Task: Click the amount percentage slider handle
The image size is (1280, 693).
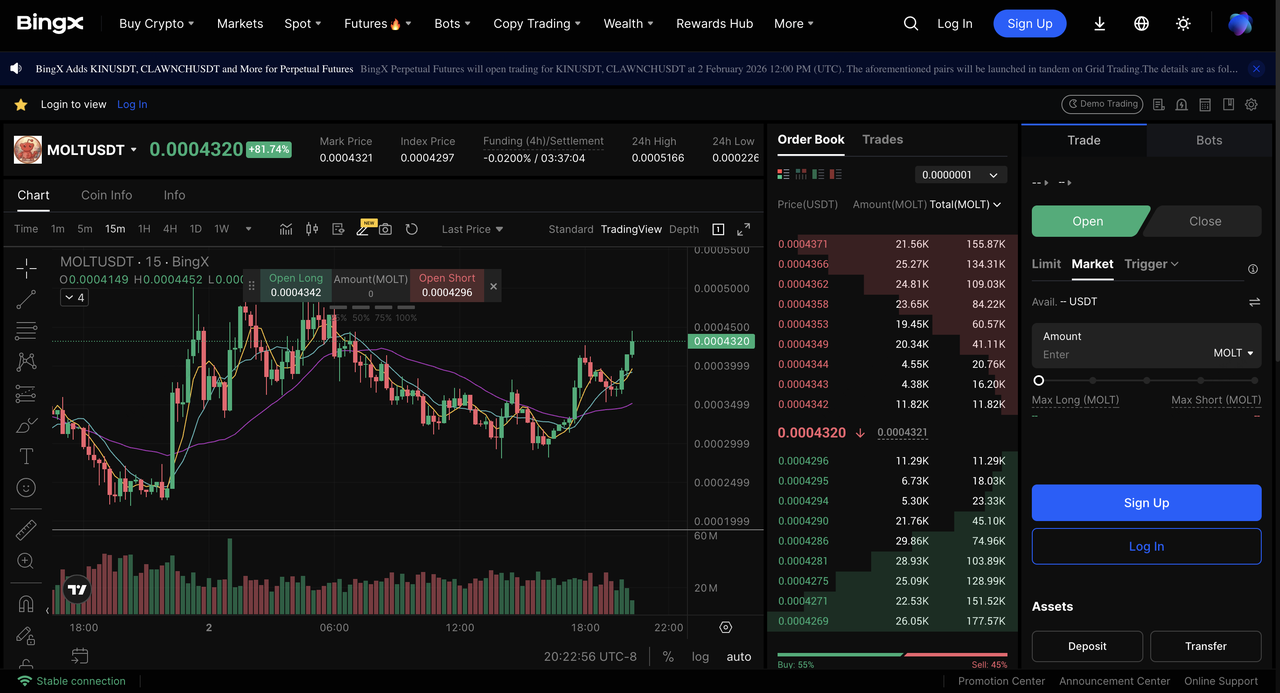Action: (1039, 381)
